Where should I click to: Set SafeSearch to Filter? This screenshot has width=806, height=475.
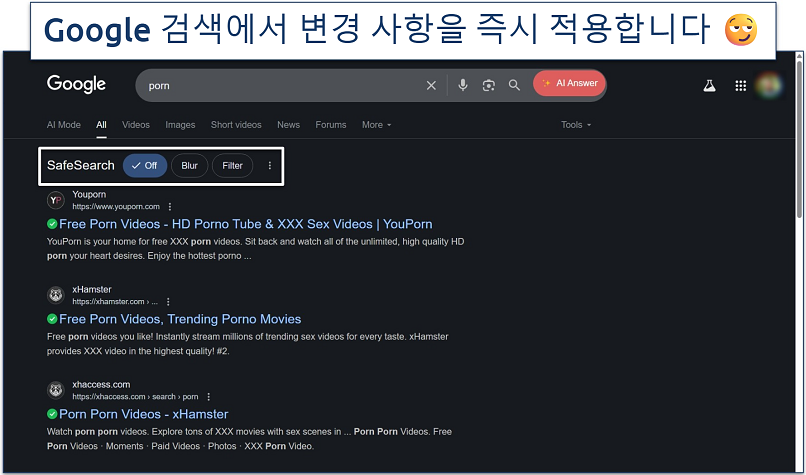[232, 166]
